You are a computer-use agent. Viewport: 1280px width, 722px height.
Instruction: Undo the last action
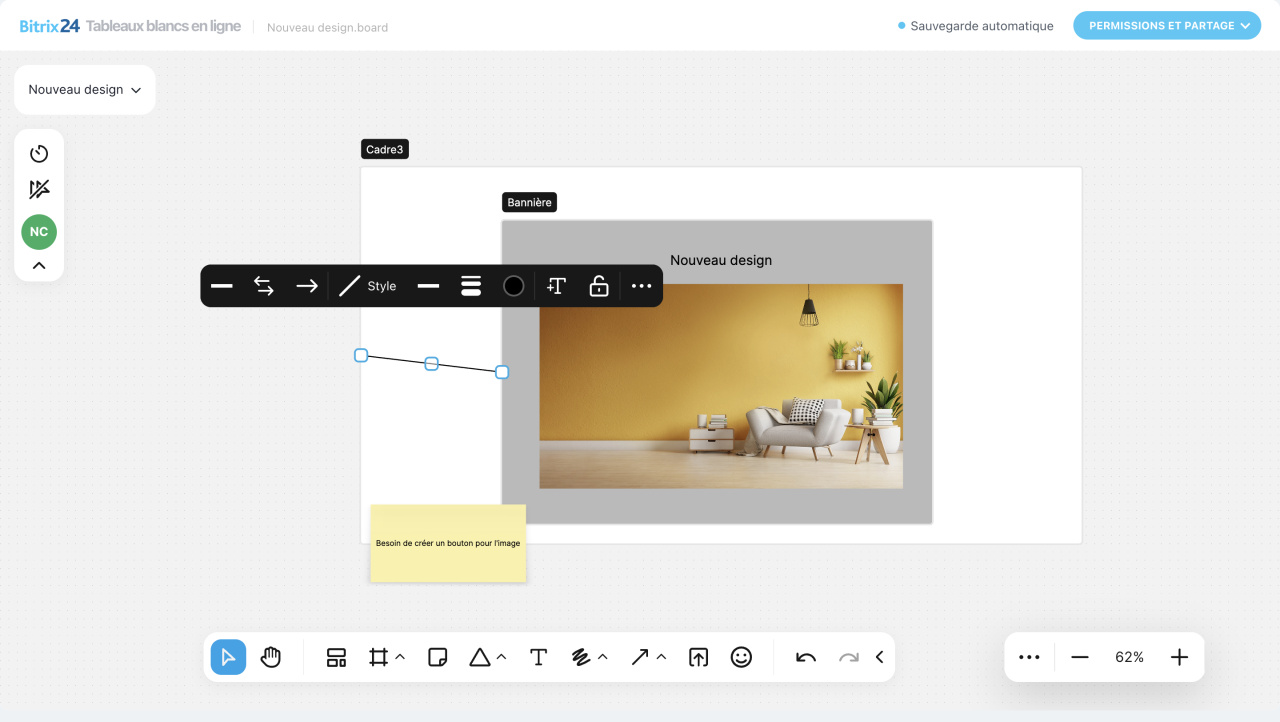pos(804,657)
